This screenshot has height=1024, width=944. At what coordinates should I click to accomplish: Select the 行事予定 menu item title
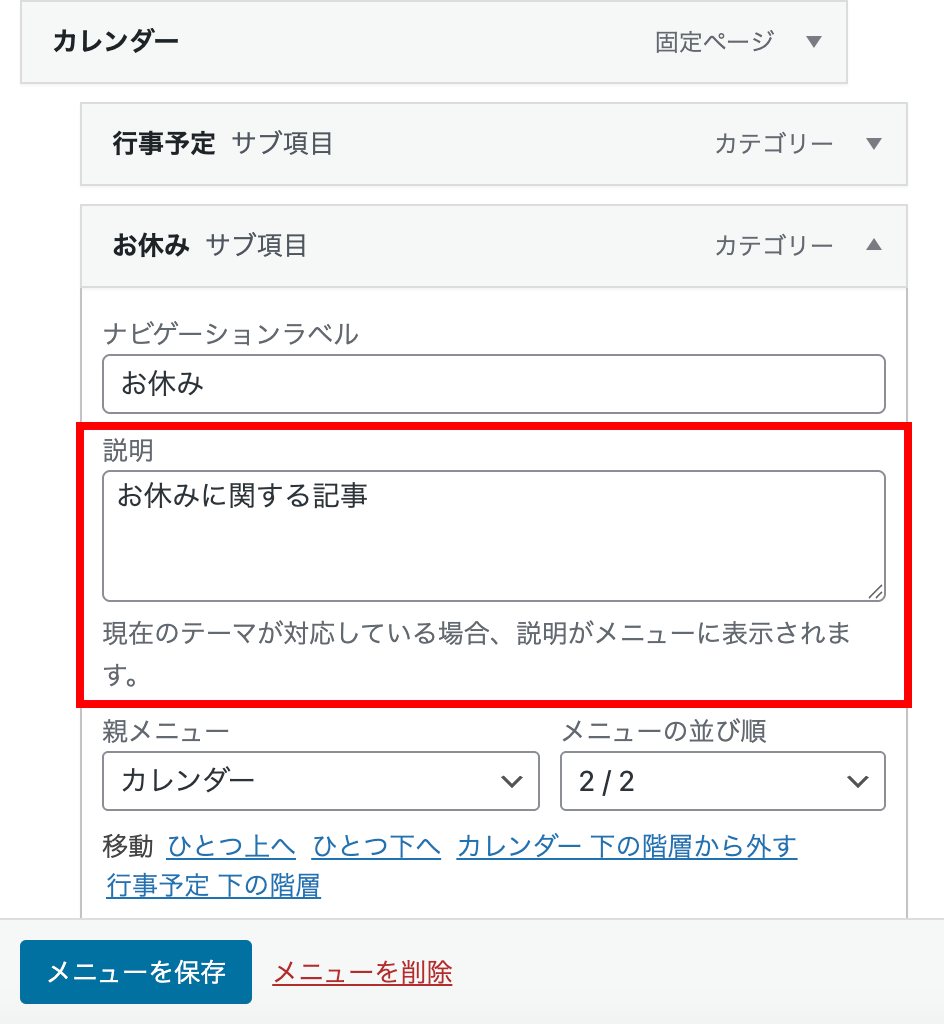[x=164, y=144]
